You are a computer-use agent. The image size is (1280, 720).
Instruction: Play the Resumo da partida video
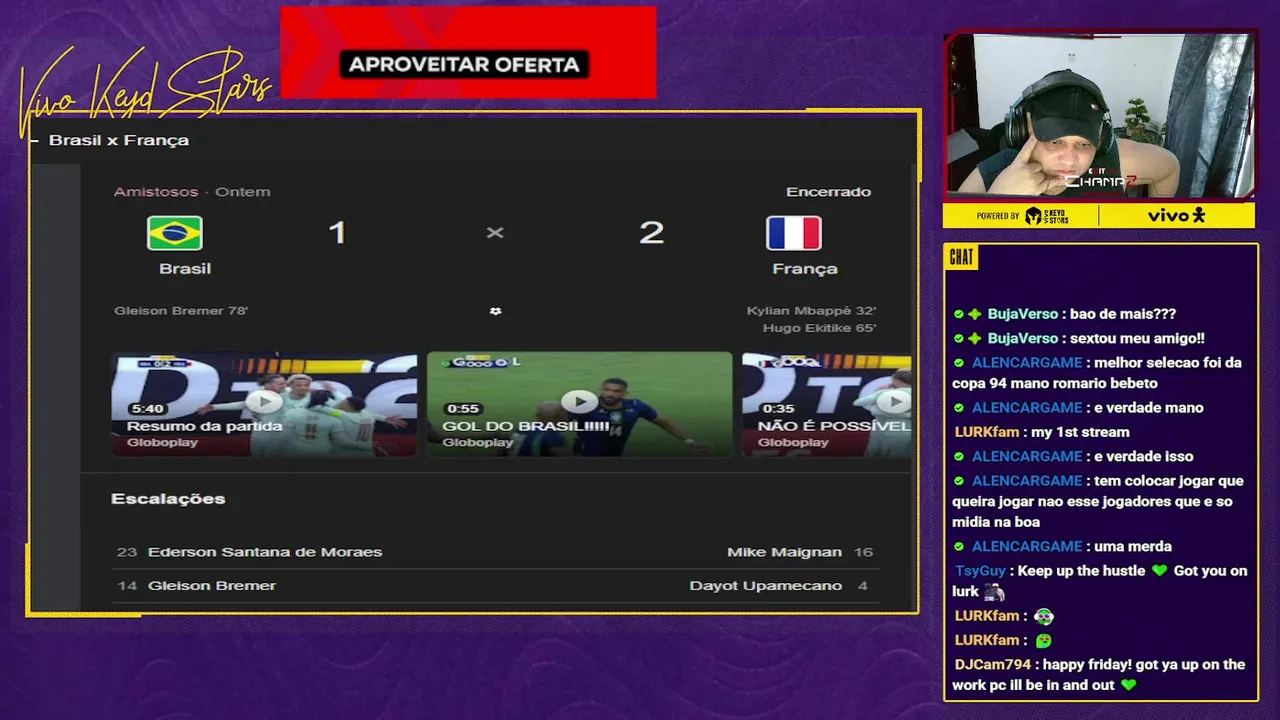coord(264,404)
